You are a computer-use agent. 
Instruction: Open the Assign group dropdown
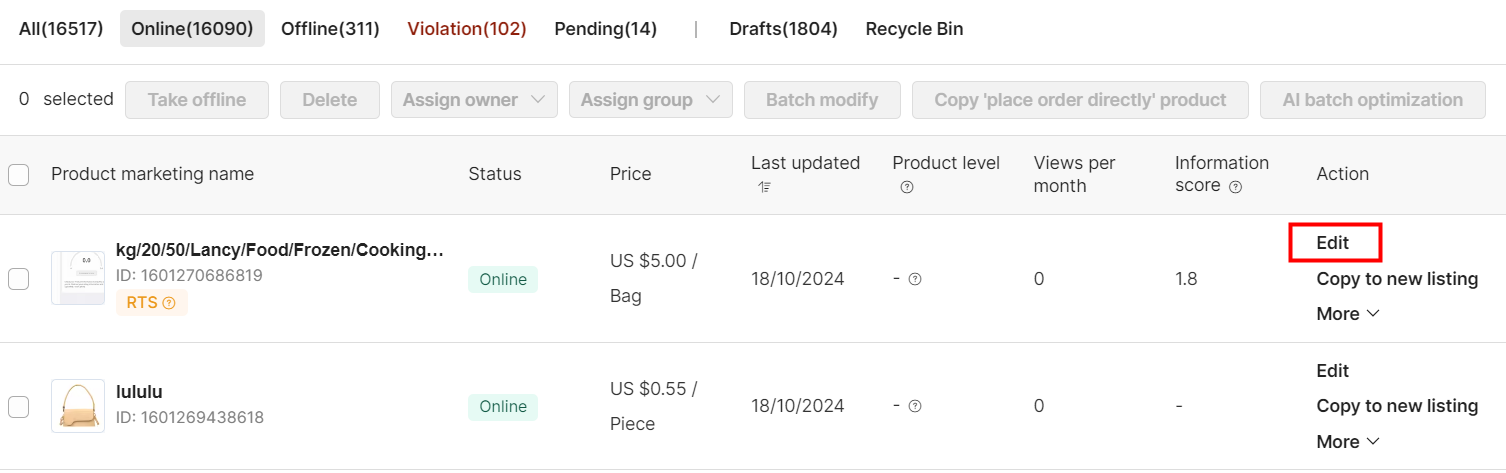[x=650, y=100]
